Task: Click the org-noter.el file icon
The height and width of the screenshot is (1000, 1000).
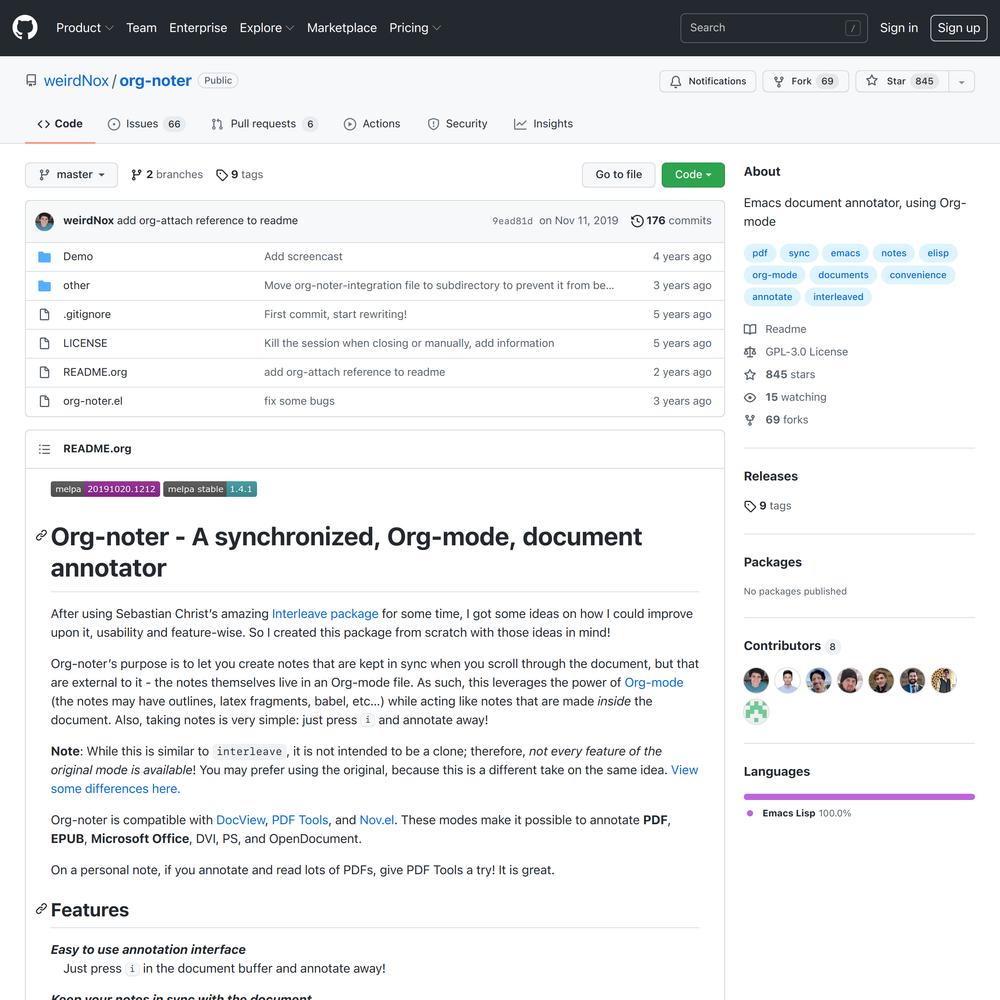Action: [x=45, y=401]
